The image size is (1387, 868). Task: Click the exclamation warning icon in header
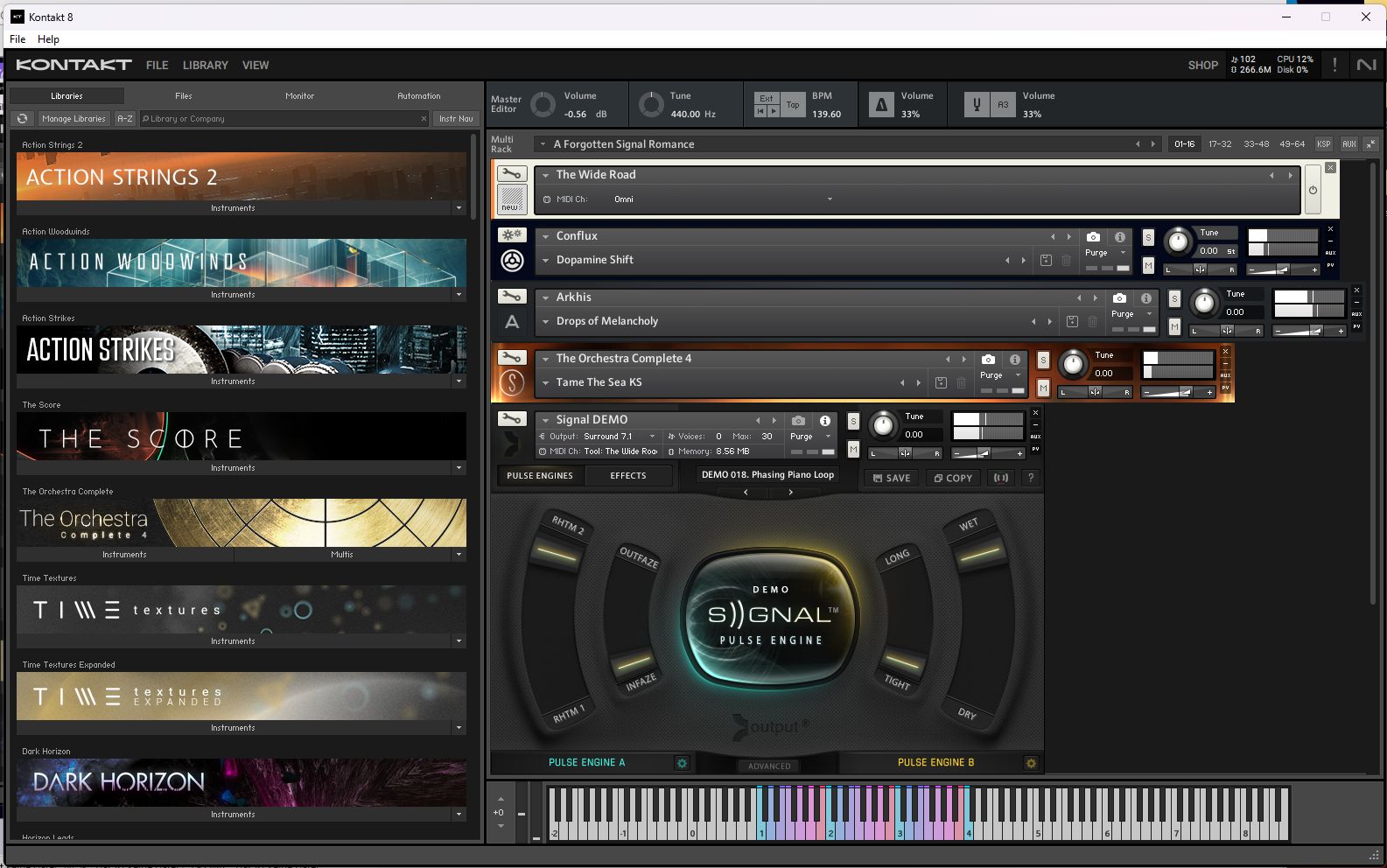1334,65
